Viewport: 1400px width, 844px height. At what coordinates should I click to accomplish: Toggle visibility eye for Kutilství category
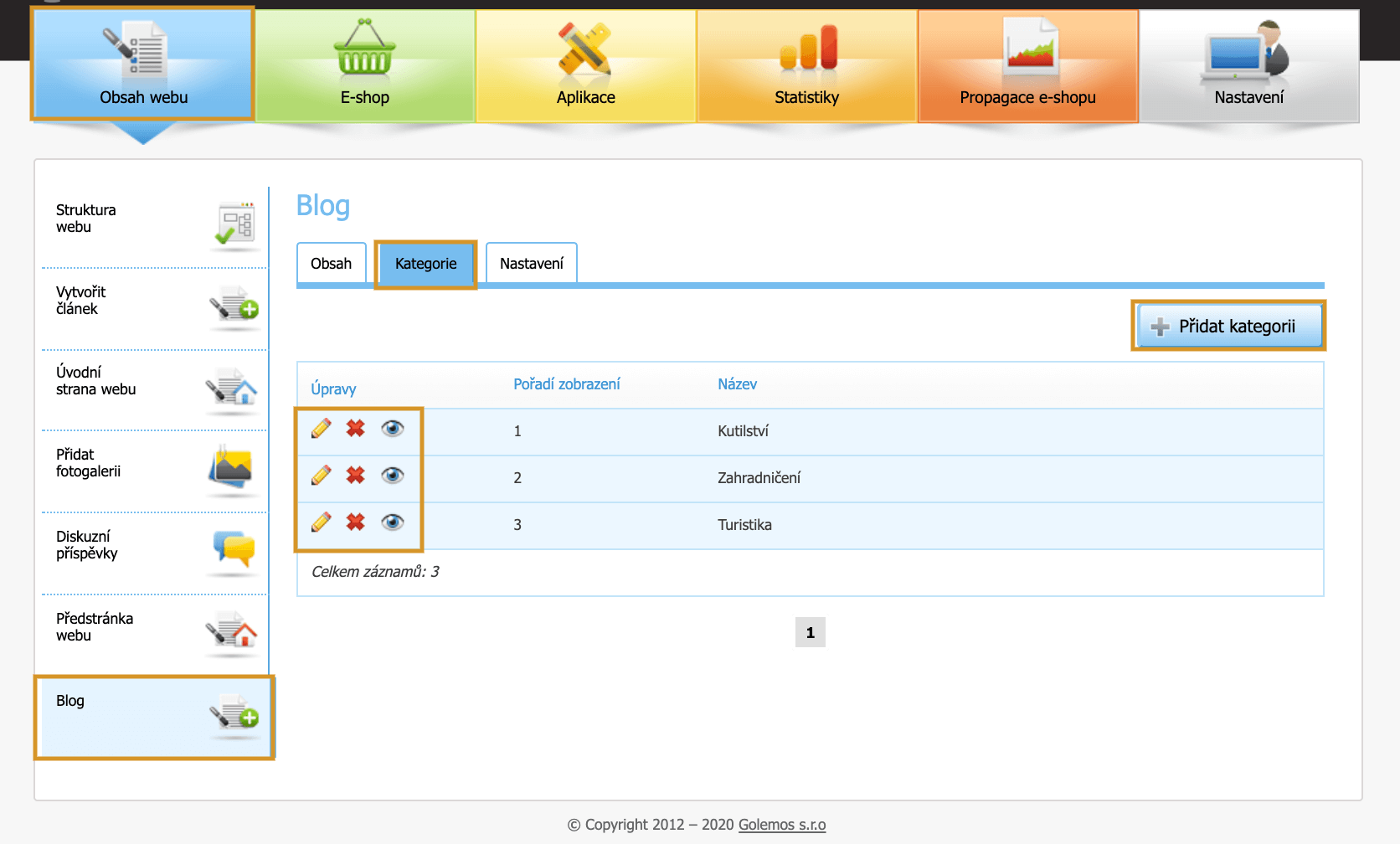pyautogui.click(x=392, y=429)
